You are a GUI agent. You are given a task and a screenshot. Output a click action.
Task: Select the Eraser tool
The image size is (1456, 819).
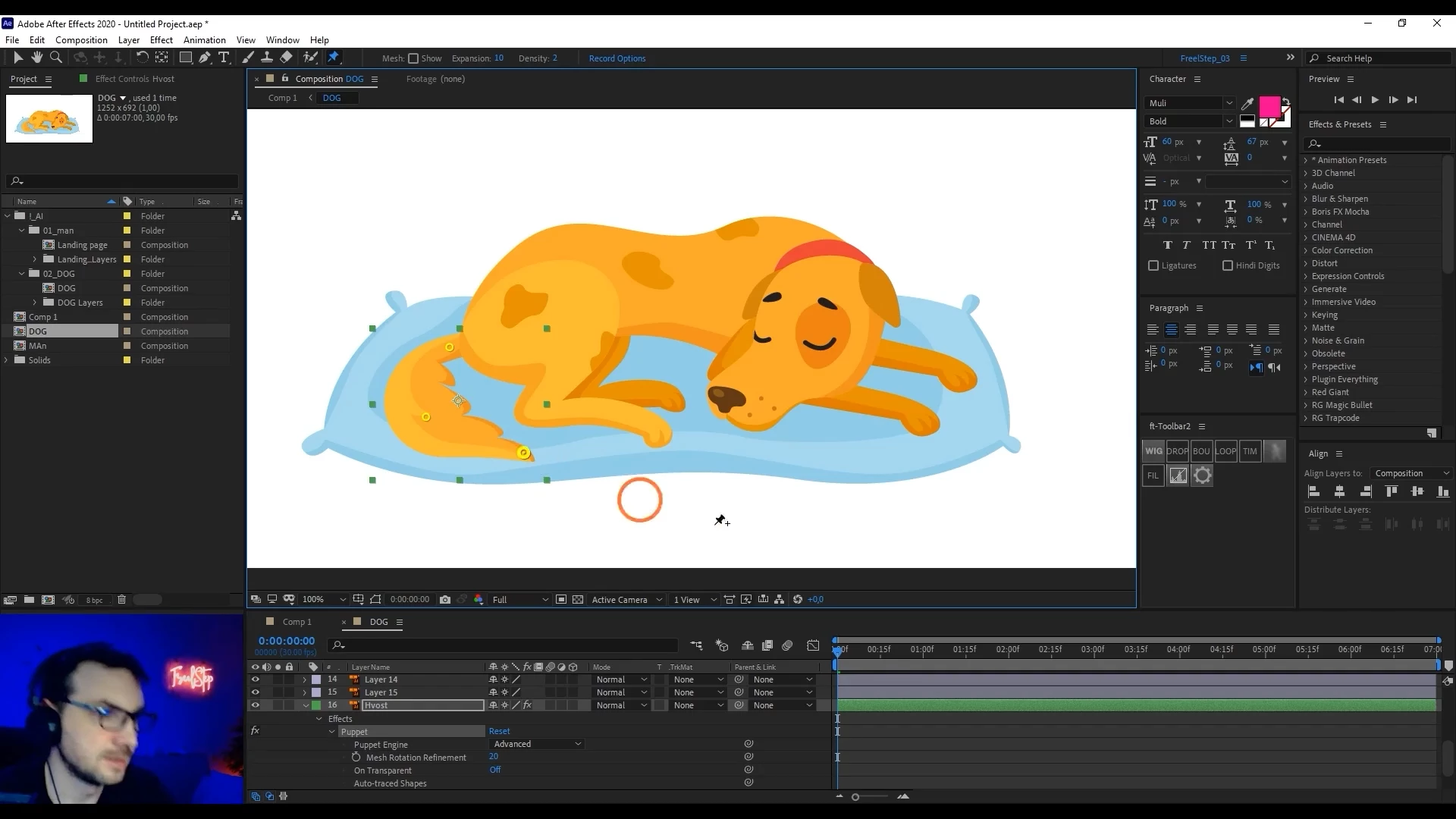(x=286, y=58)
